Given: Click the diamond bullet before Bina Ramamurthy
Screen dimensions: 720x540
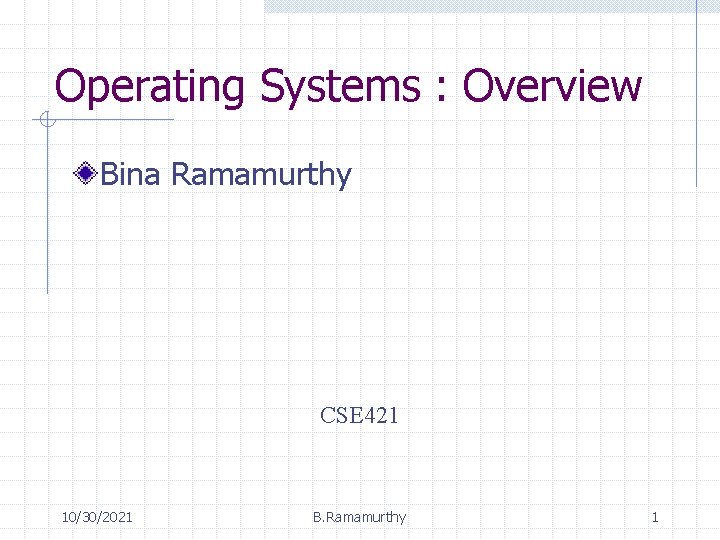Looking at the screenshot, I should pyautogui.click(x=85, y=173).
